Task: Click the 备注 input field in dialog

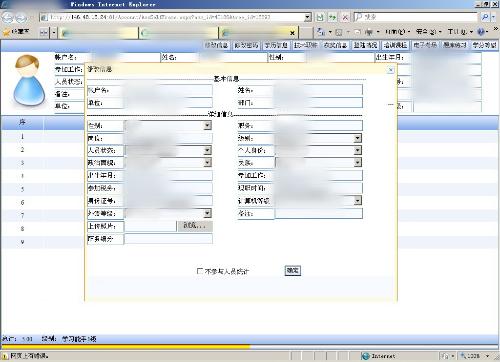Action: [318, 213]
